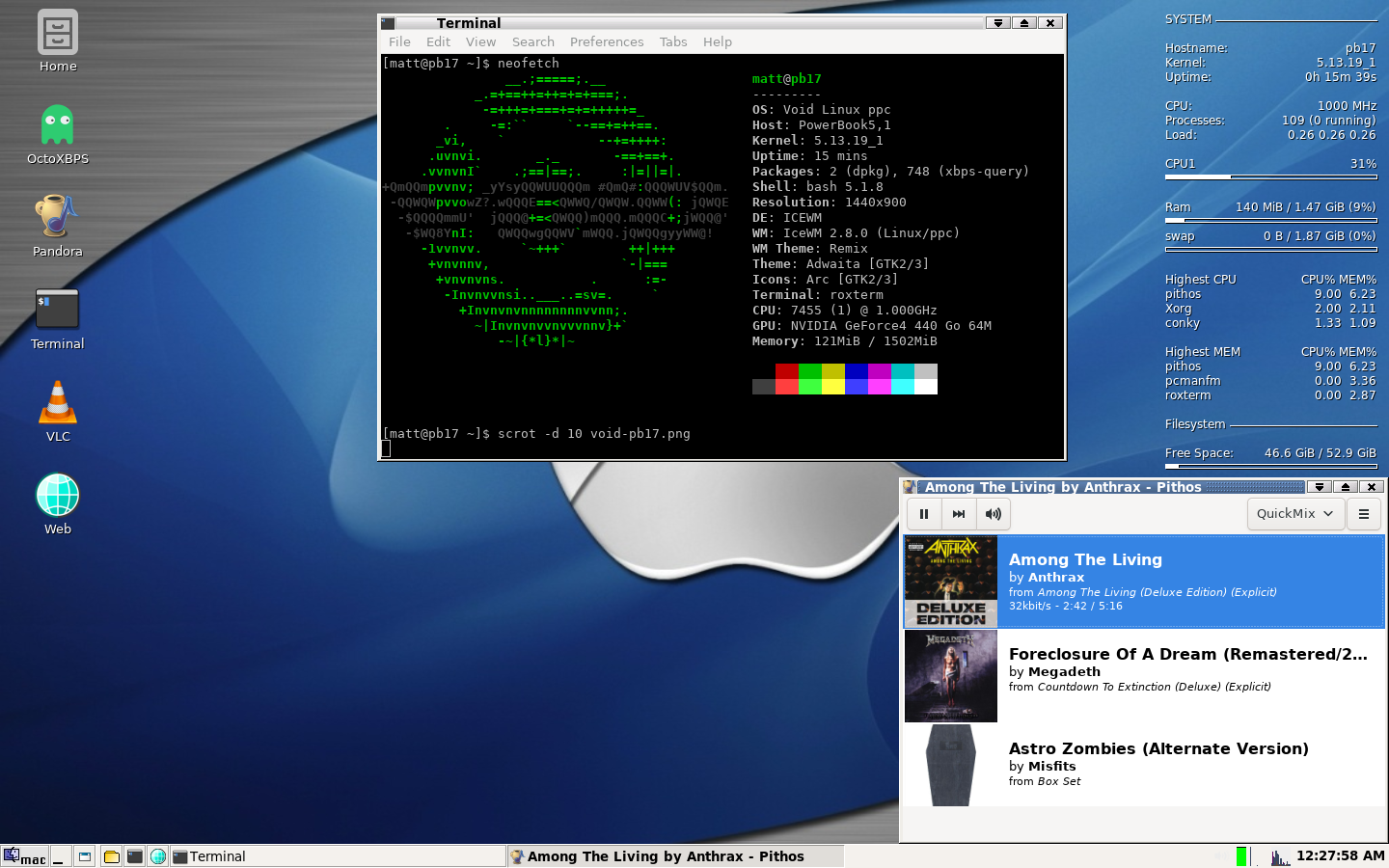Open the File menu in Terminal

[399, 41]
